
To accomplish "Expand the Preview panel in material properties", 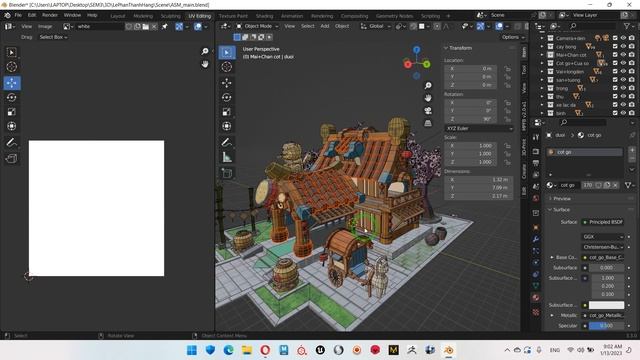I will 562,198.
